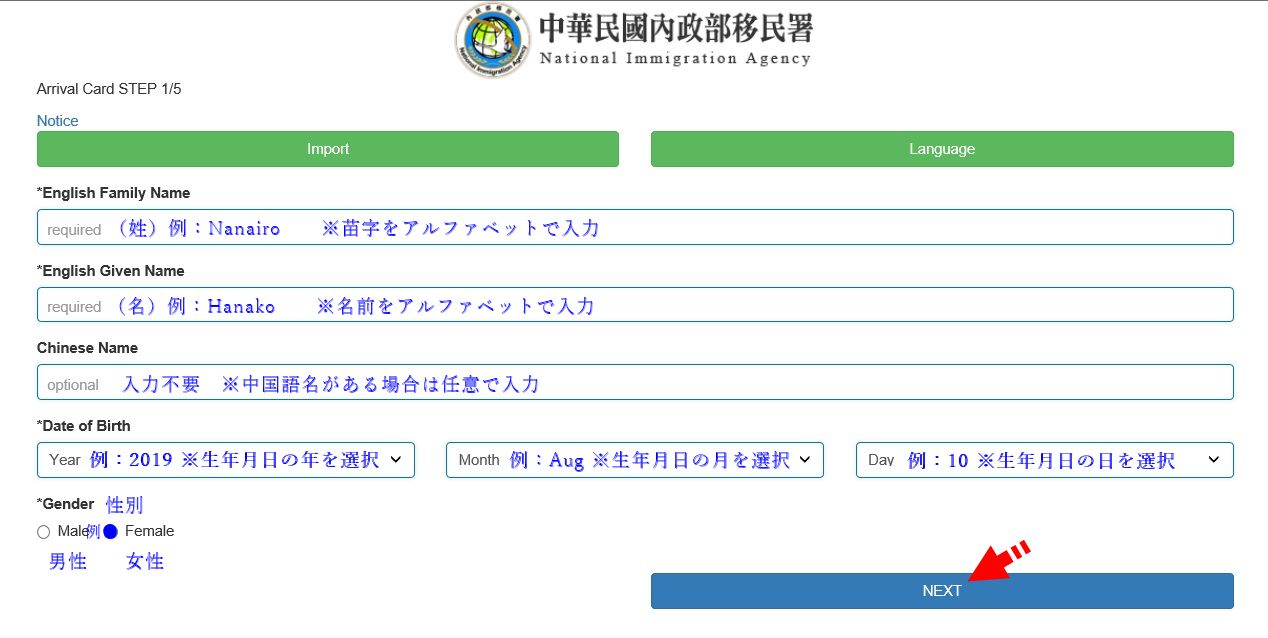Click the 男性 annotation under Male

pyautogui.click(x=68, y=562)
